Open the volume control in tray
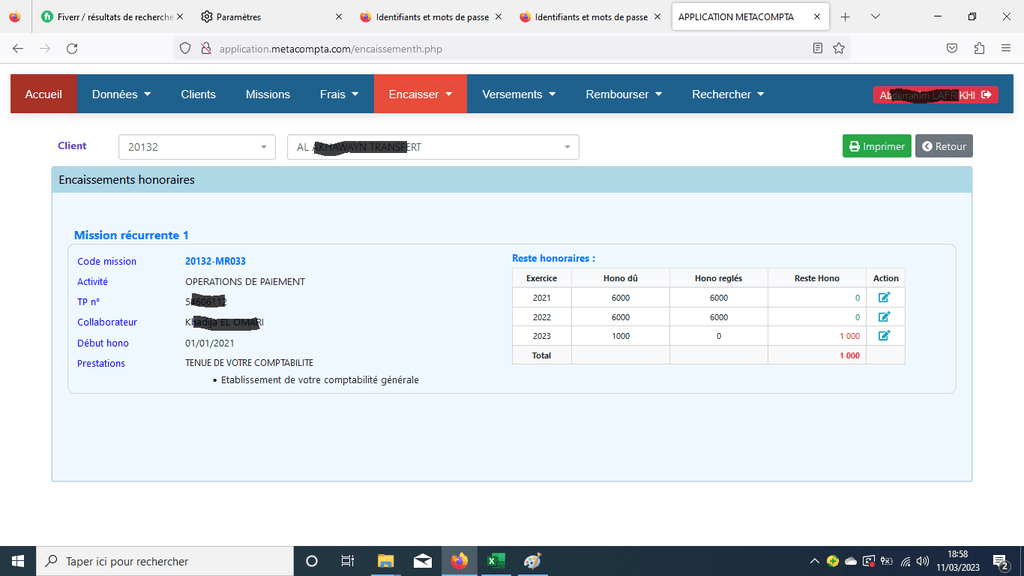Image resolution: width=1024 pixels, height=576 pixels. click(922, 561)
